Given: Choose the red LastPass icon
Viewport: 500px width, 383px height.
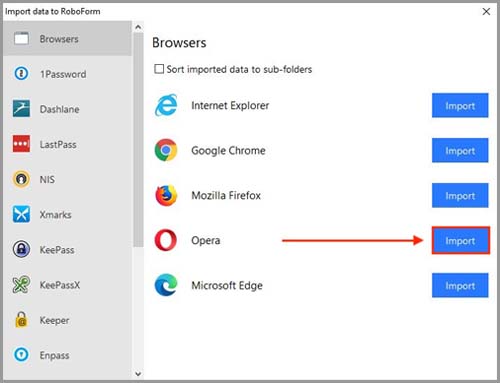Looking at the screenshot, I should pos(21,144).
